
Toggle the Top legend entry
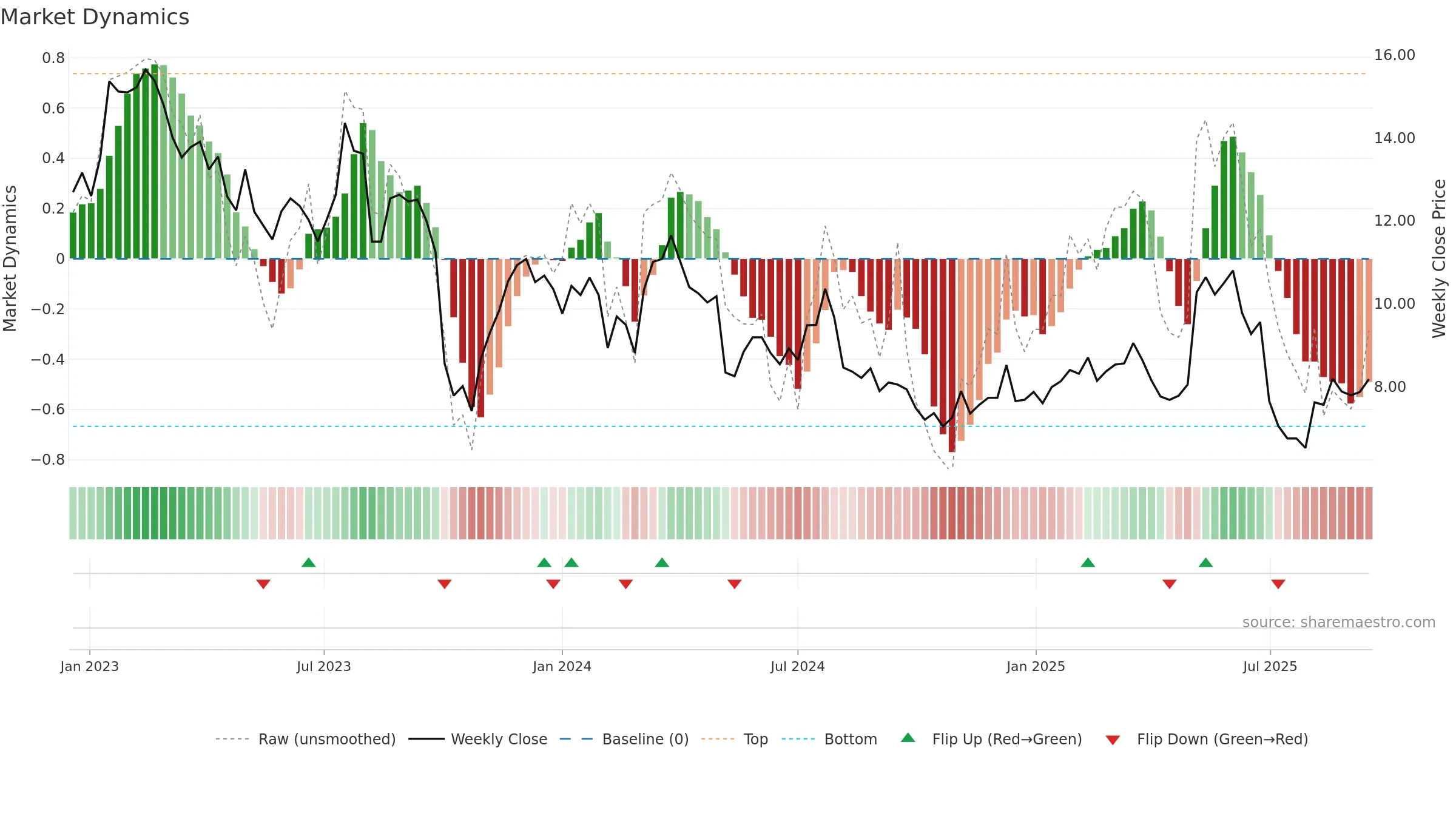click(734, 739)
